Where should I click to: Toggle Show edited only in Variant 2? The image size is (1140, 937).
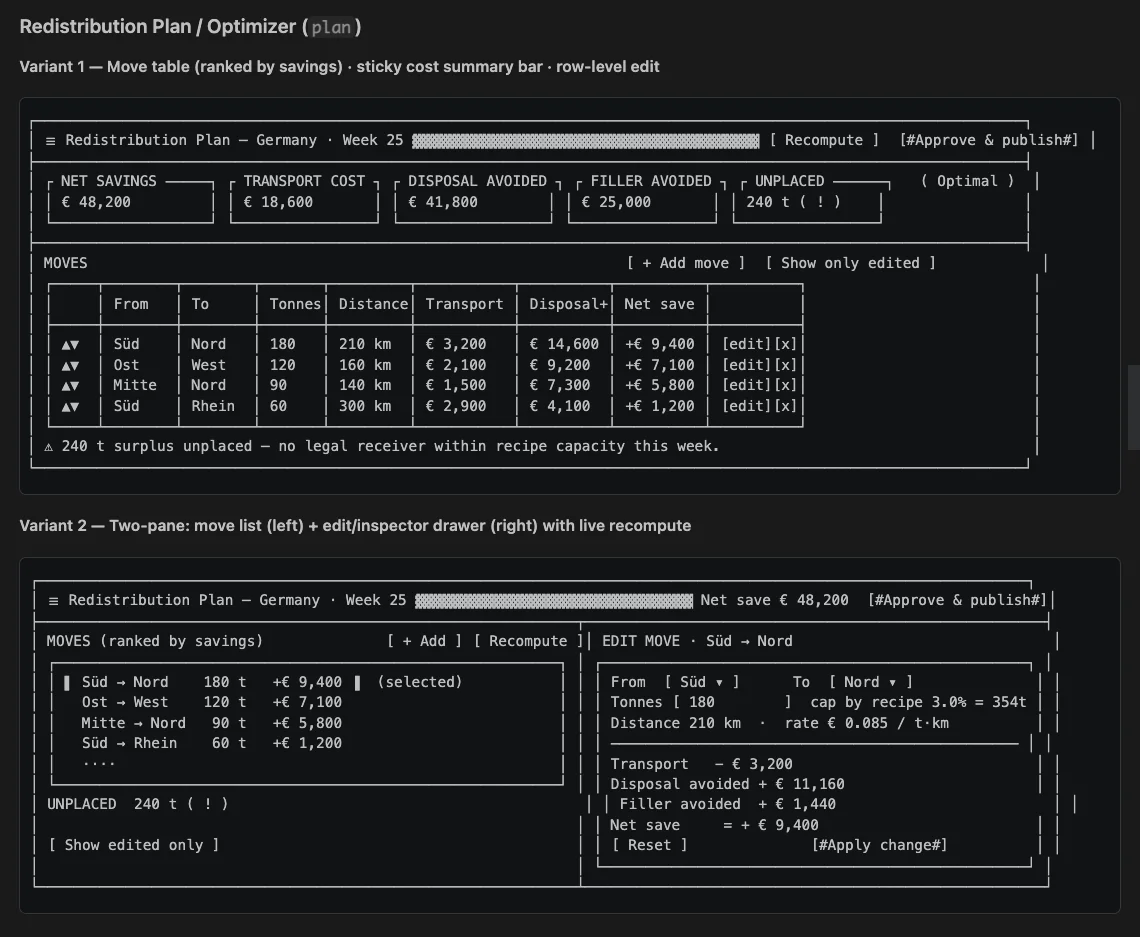tap(134, 845)
